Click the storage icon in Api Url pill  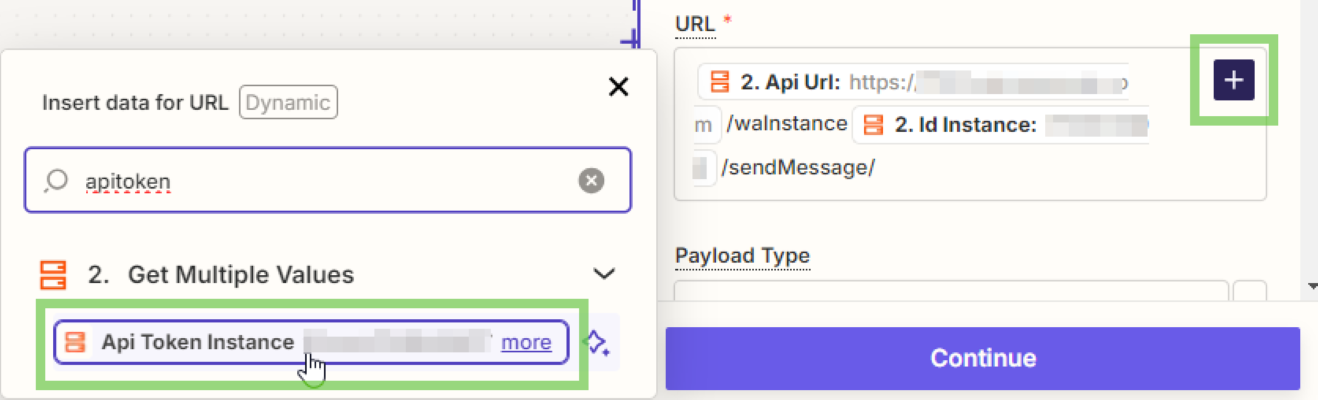point(718,82)
